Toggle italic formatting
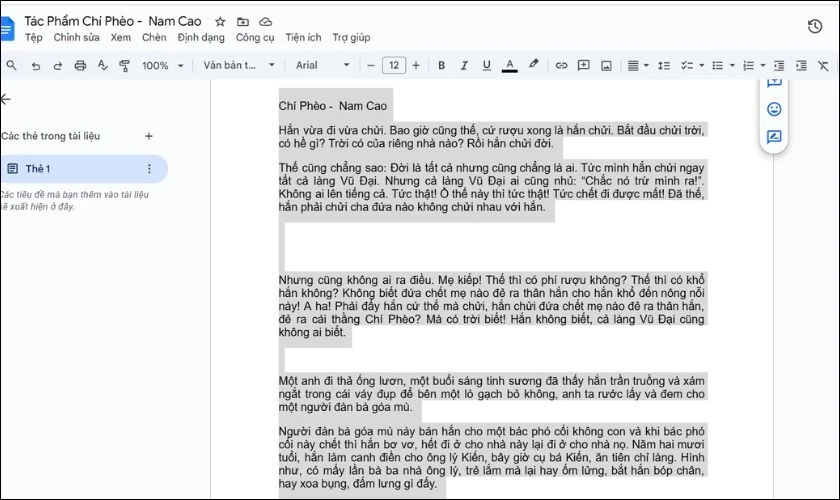The image size is (840, 500). [464, 65]
